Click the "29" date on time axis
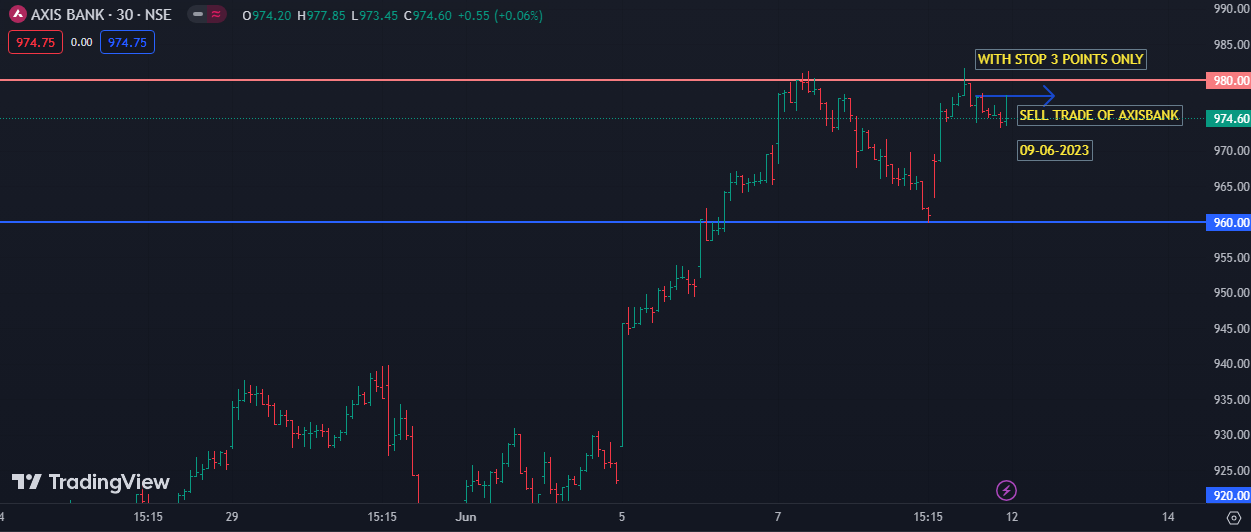Viewport: 1251px width, 532px height. click(x=232, y=517)
